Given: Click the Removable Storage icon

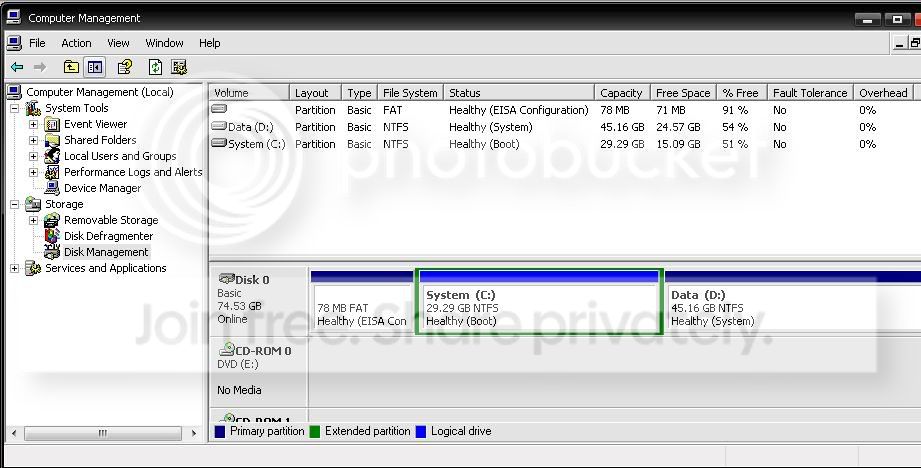Looking at the screenshot, I should coord(52,220).
